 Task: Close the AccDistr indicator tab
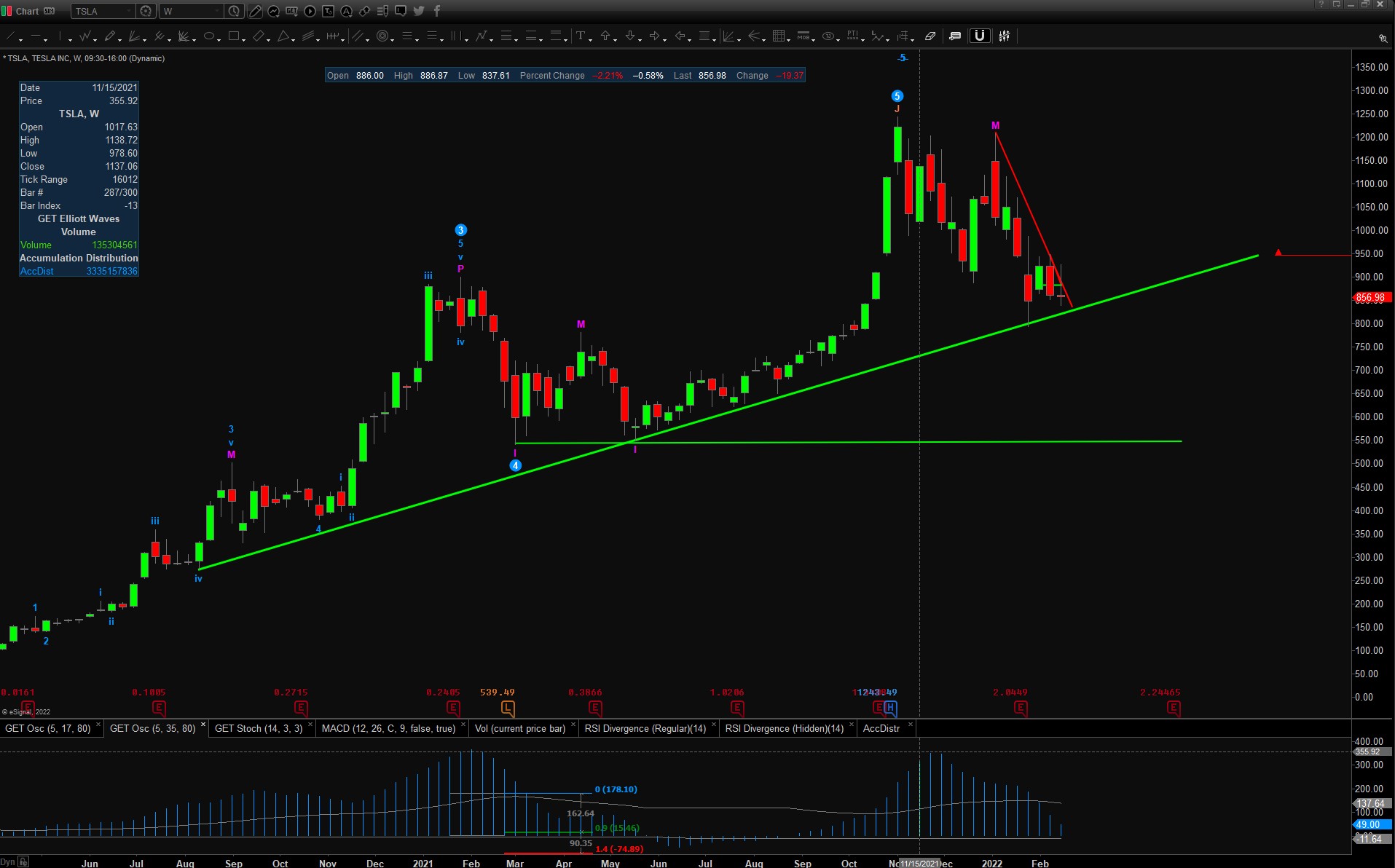click(x=910, y=725)
